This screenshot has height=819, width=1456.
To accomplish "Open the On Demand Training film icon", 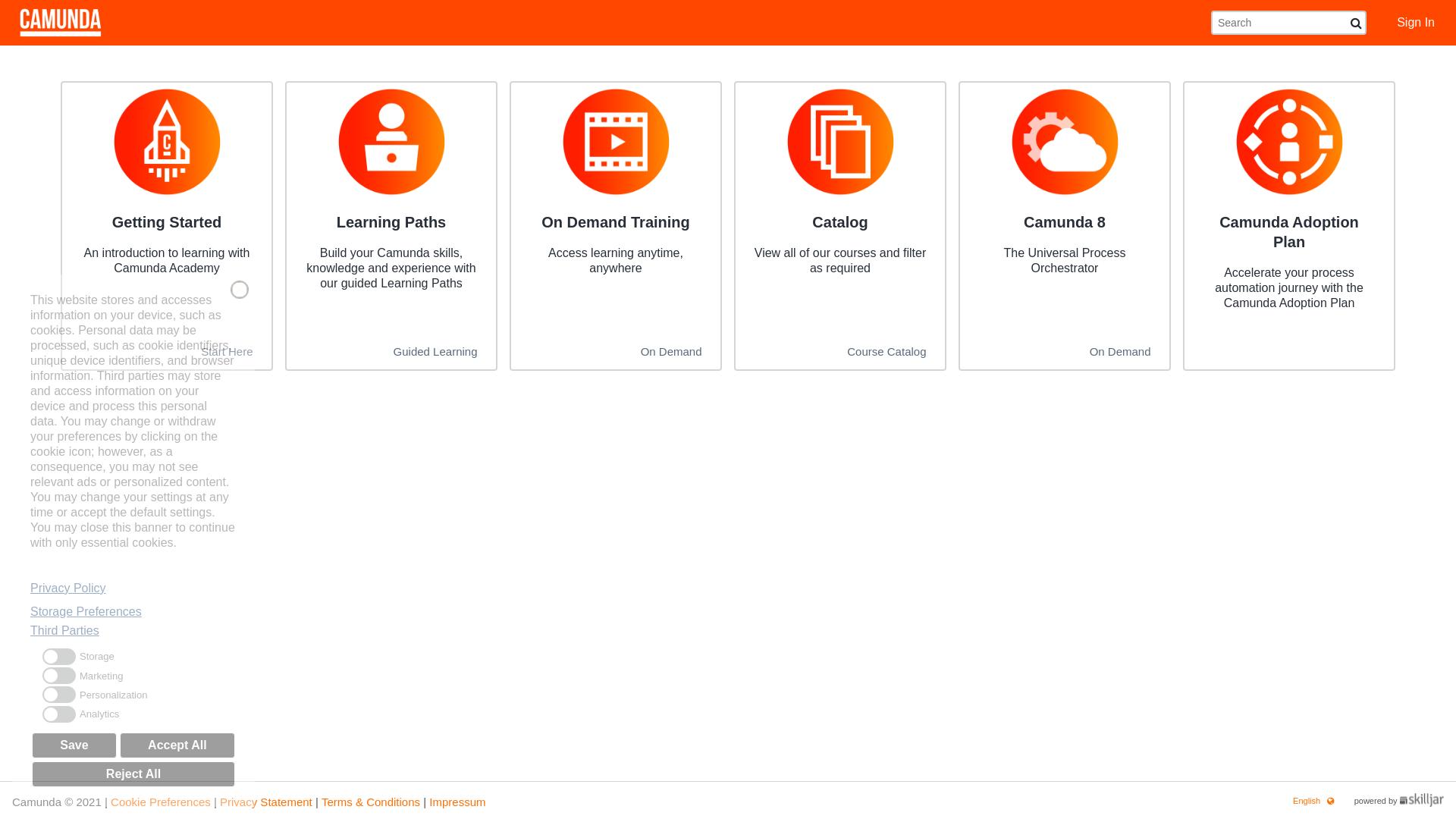I will (x=616, y=142).
